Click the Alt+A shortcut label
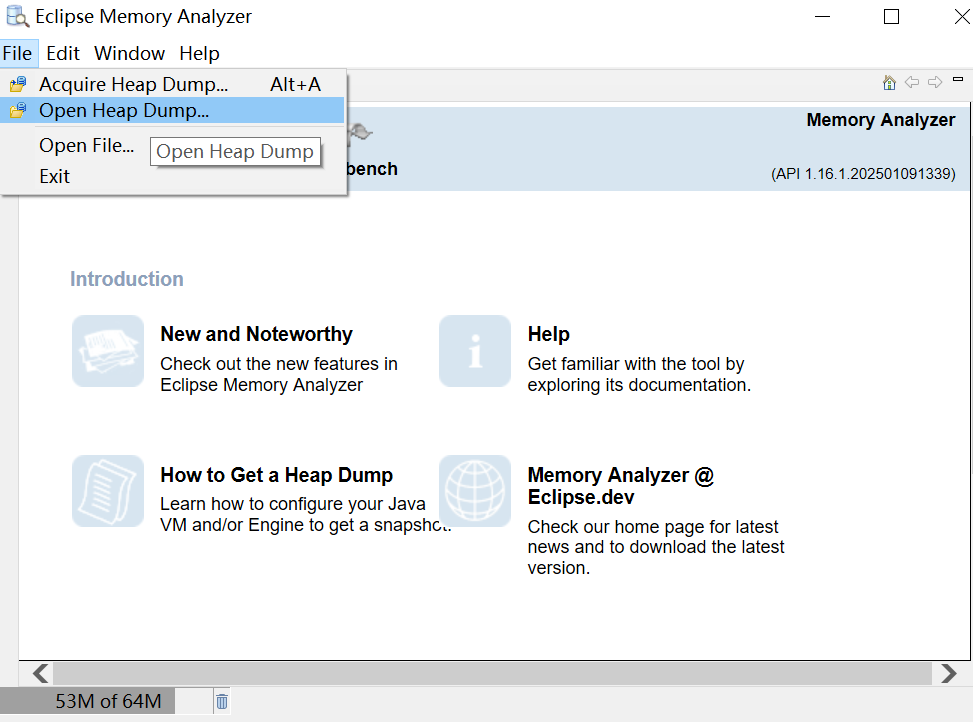Viewport: 973px width, 722px height. [295, 84]
